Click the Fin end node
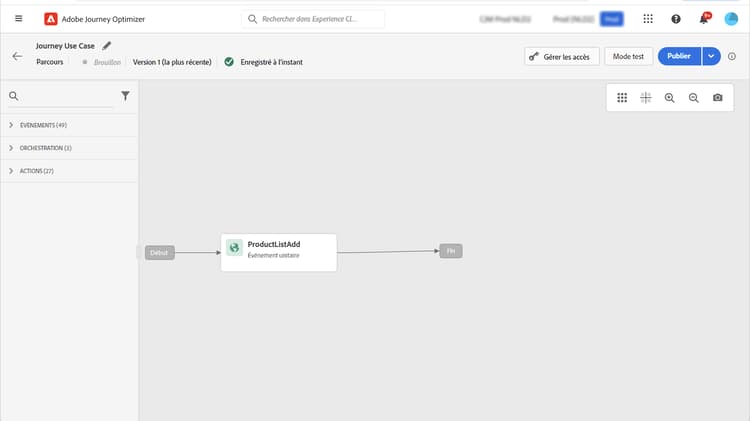 point(451,251)
